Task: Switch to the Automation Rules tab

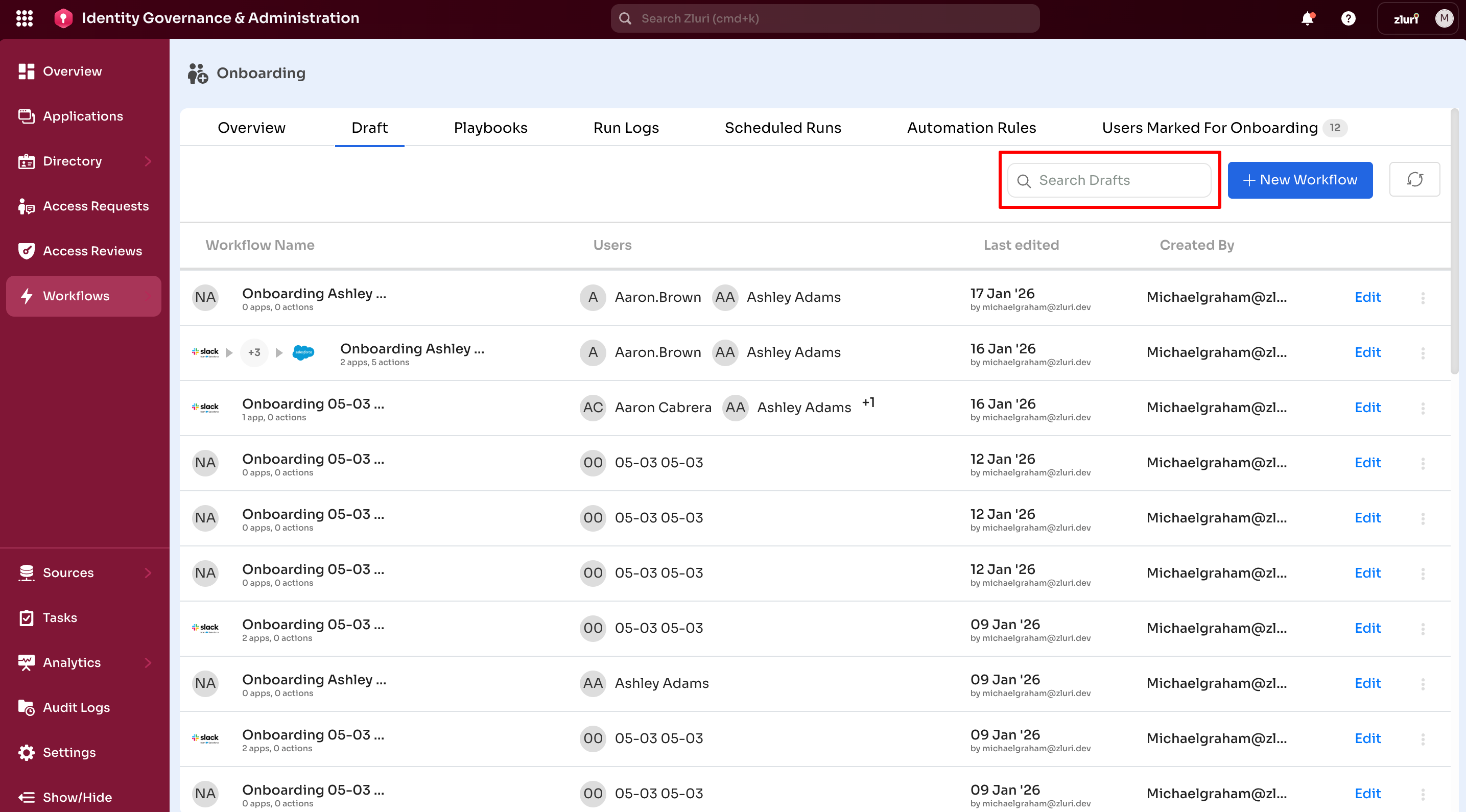Action: click(x=971, y=128)
